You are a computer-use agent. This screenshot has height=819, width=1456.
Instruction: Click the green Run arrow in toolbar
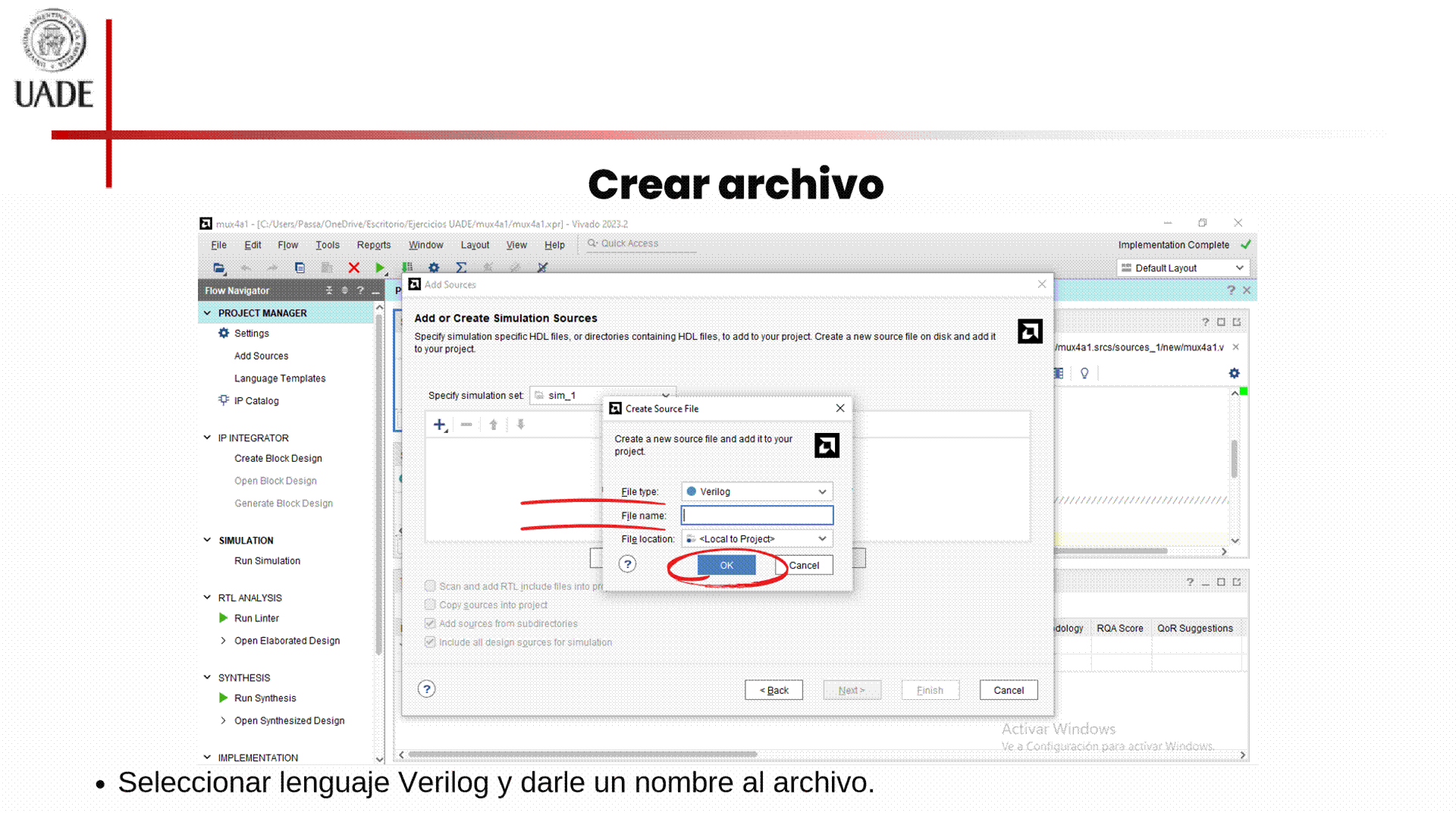tap(380, 268)
